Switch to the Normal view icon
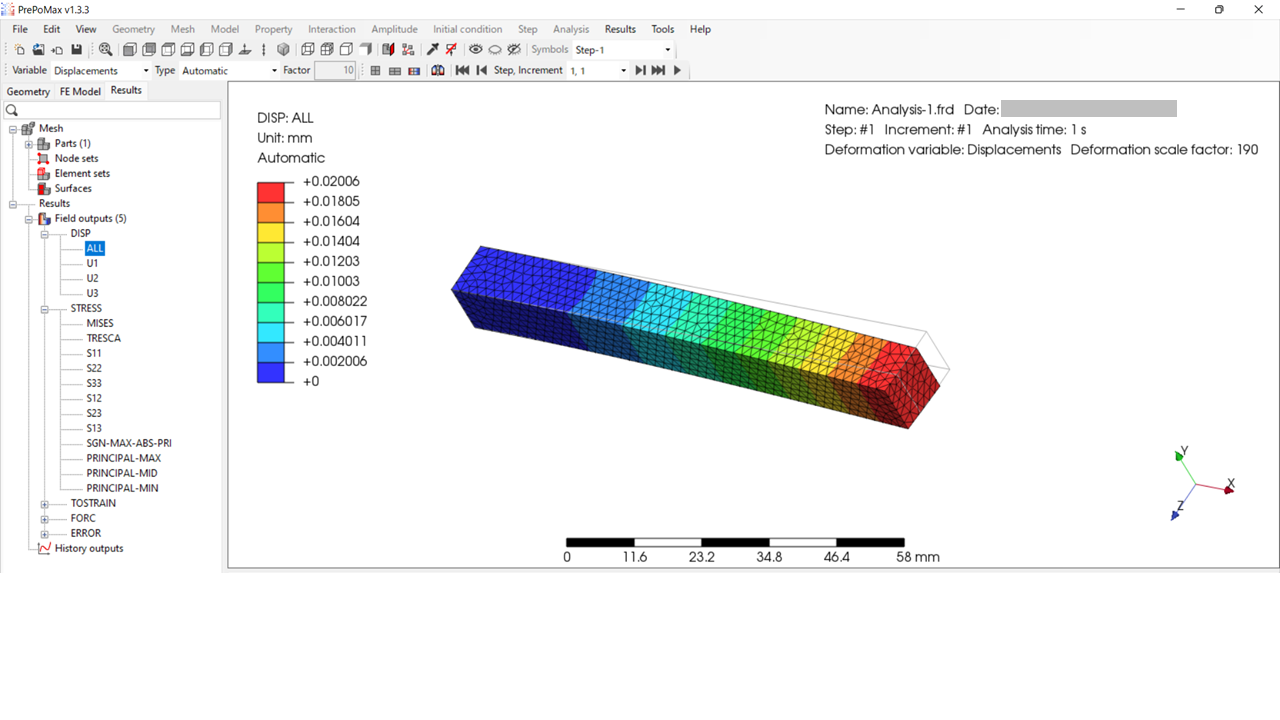Viewport: 1280px width, 720px height. (x=245, y=49)
